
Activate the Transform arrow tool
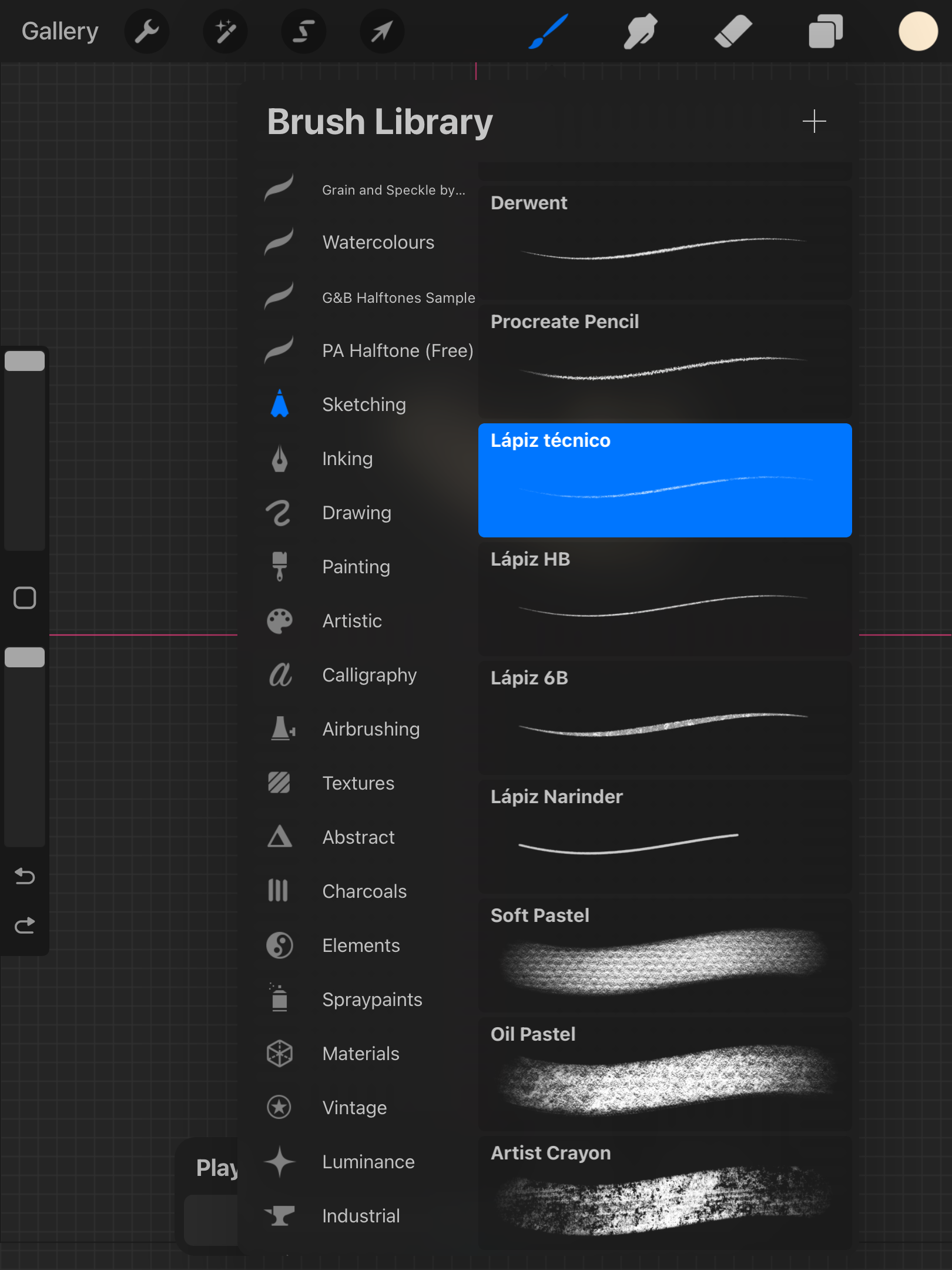click(381, 31)
